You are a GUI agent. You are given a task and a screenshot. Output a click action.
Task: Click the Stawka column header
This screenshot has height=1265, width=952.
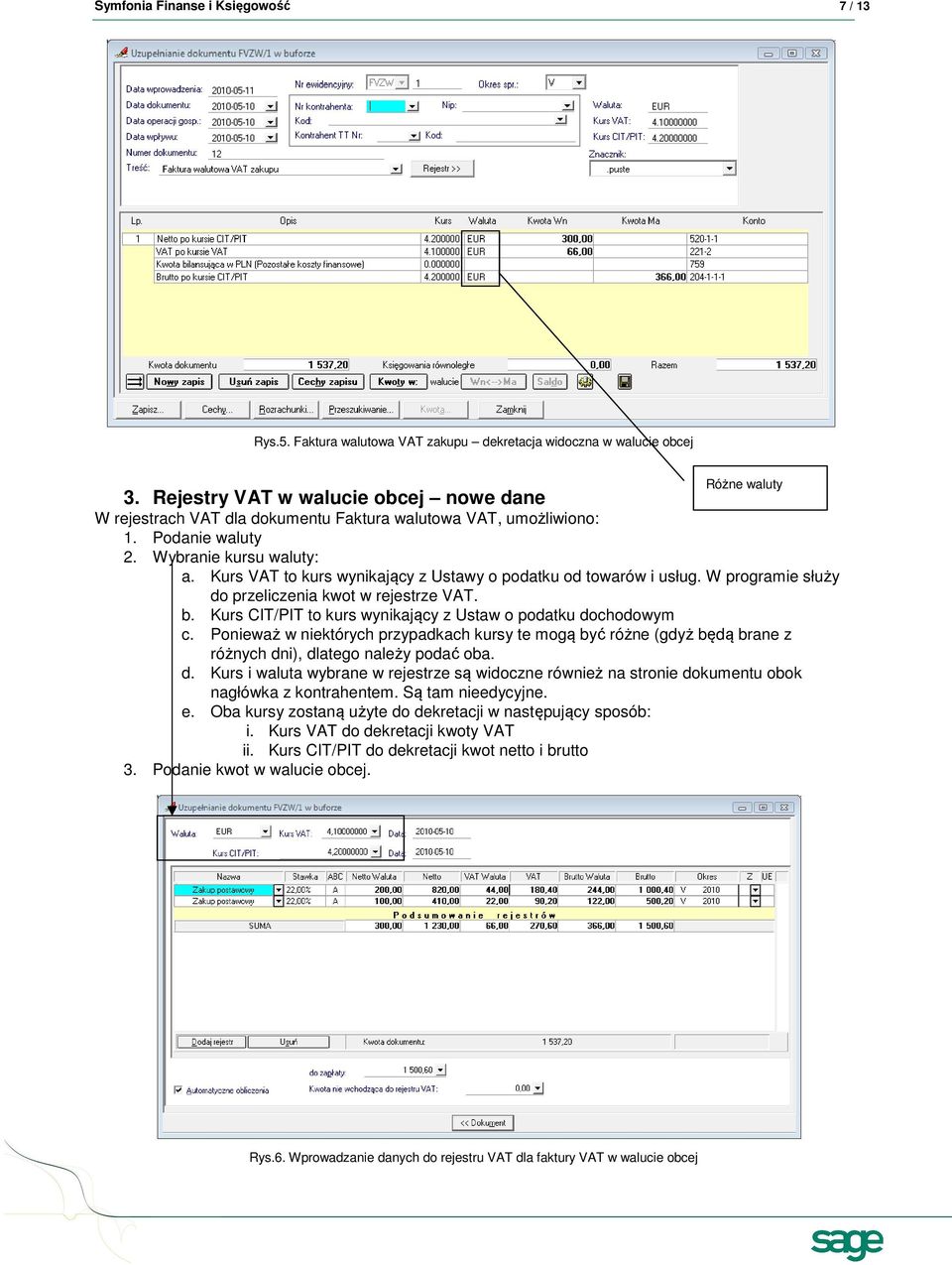click(304, 877)
